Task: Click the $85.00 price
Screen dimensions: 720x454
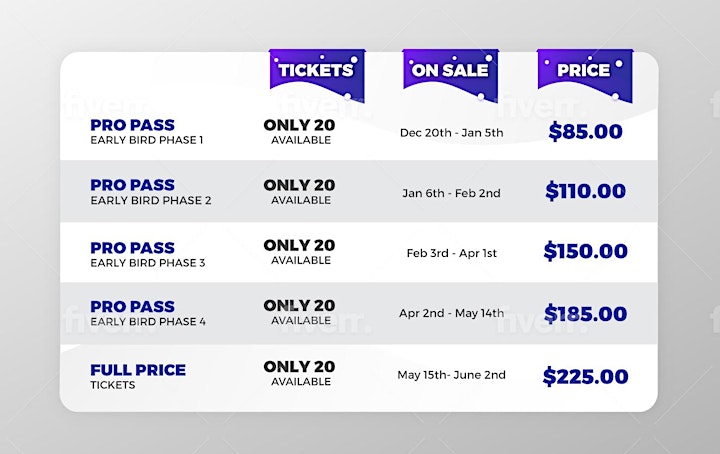Action: [585, 132]
